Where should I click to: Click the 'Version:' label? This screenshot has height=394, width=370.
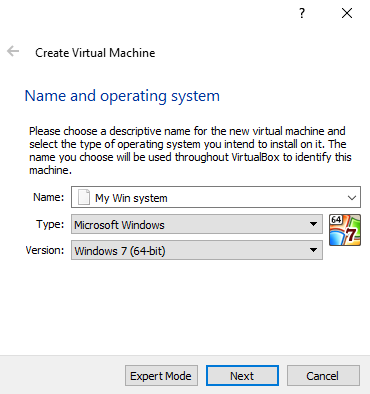[45, 250]
